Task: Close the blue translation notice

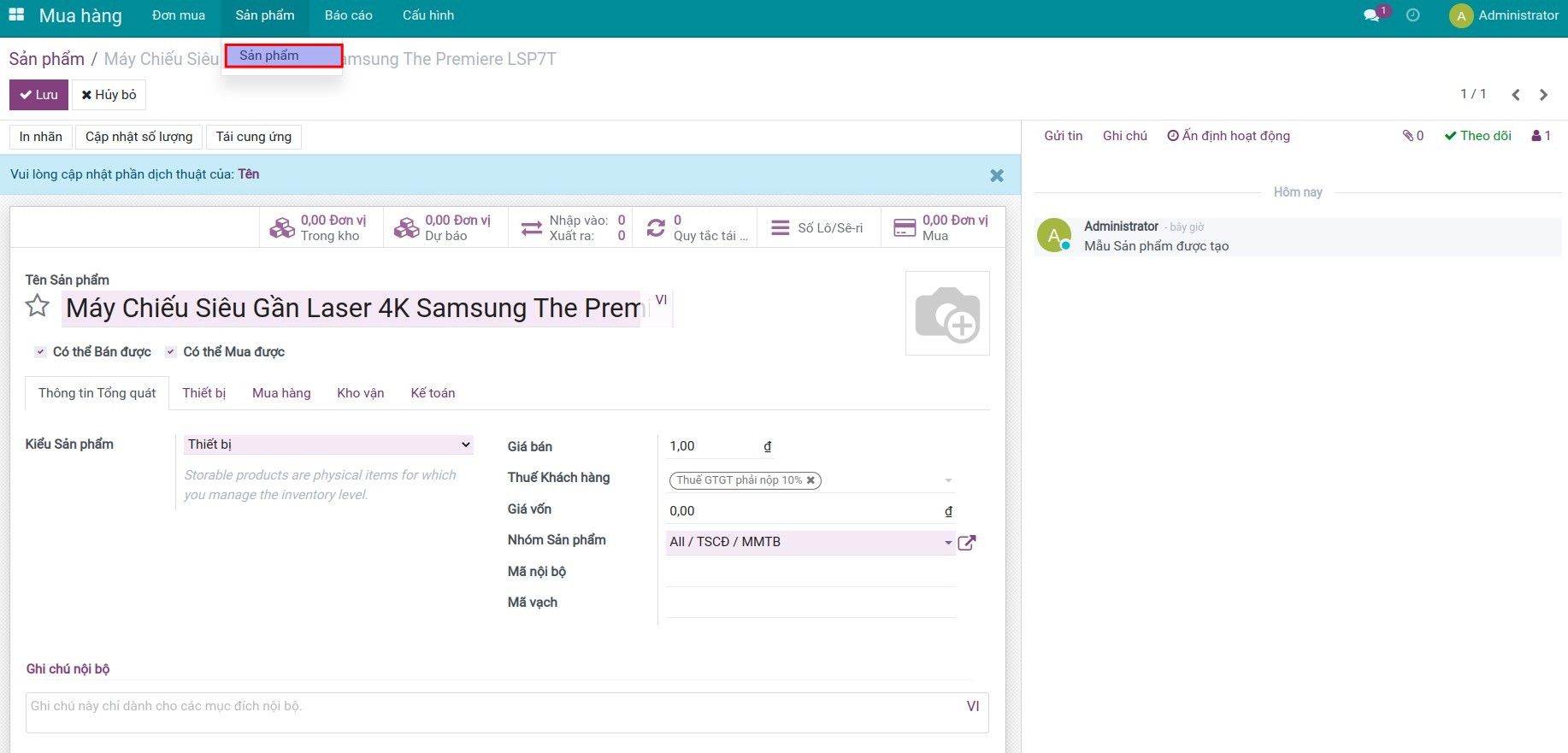Action: [x=997, y=175]
